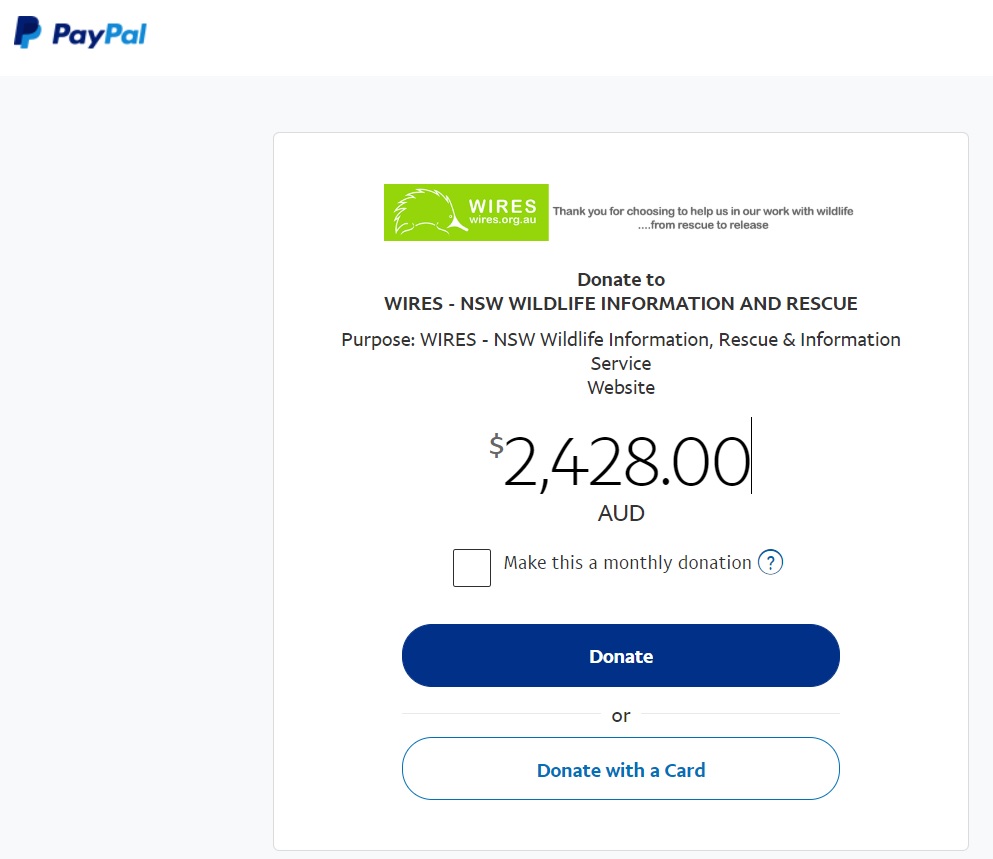This screenshot has height=859, width=993.
Task: Enable the monthly donation checkbox
Action: pyautogui.click(x=472, y=568)
